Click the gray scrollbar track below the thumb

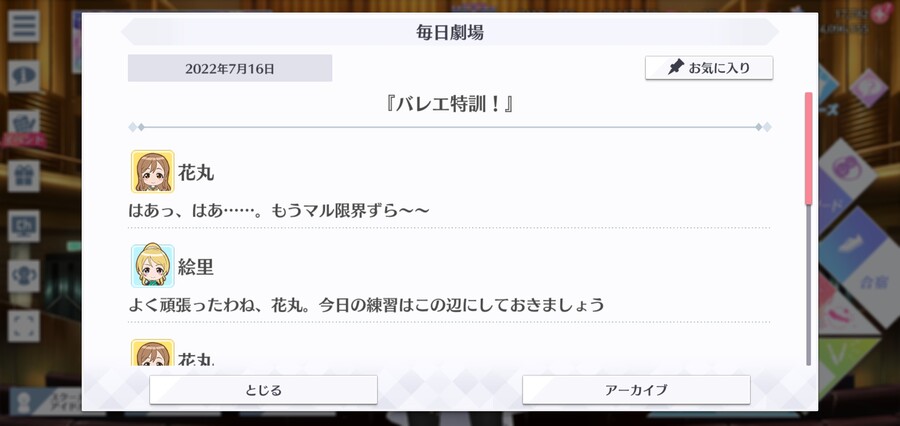(808, 285)
